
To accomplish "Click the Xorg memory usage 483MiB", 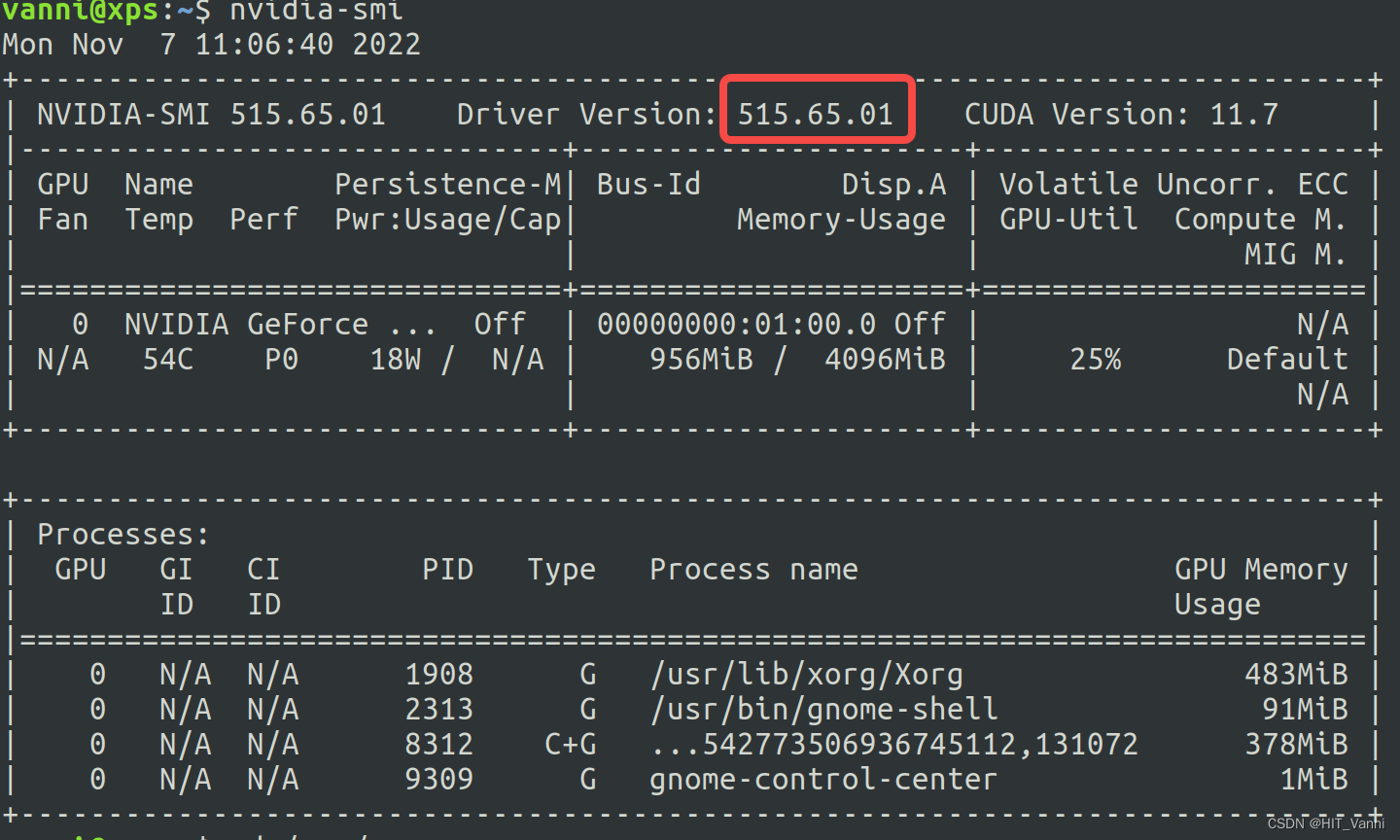I will (x=1296, y=675).
